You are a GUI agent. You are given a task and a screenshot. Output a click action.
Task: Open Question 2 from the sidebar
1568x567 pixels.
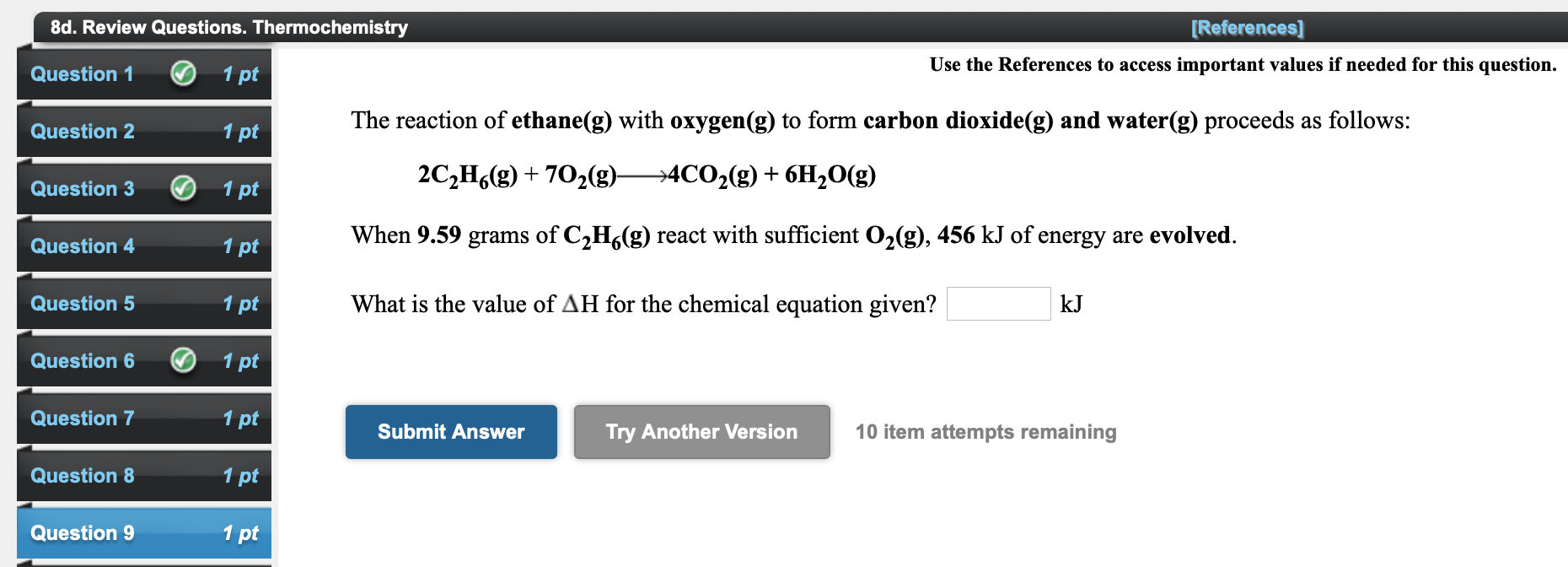82,131
